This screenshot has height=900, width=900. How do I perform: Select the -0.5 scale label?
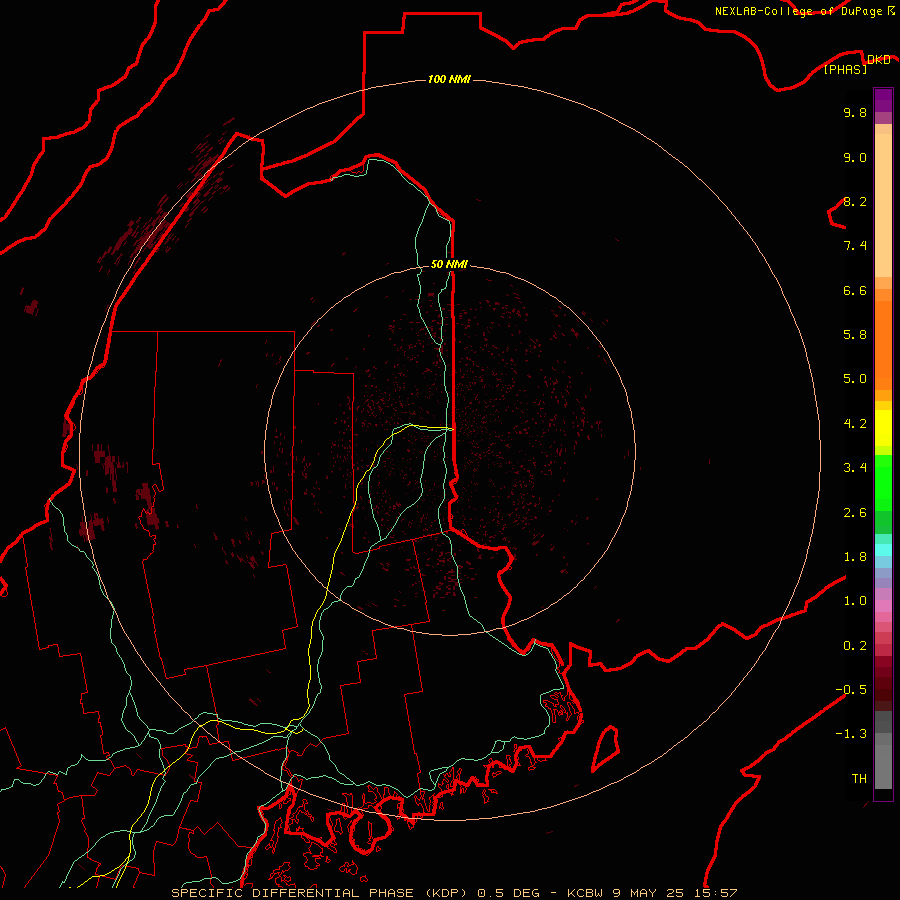pyautogui.click(x=851, y=689)
